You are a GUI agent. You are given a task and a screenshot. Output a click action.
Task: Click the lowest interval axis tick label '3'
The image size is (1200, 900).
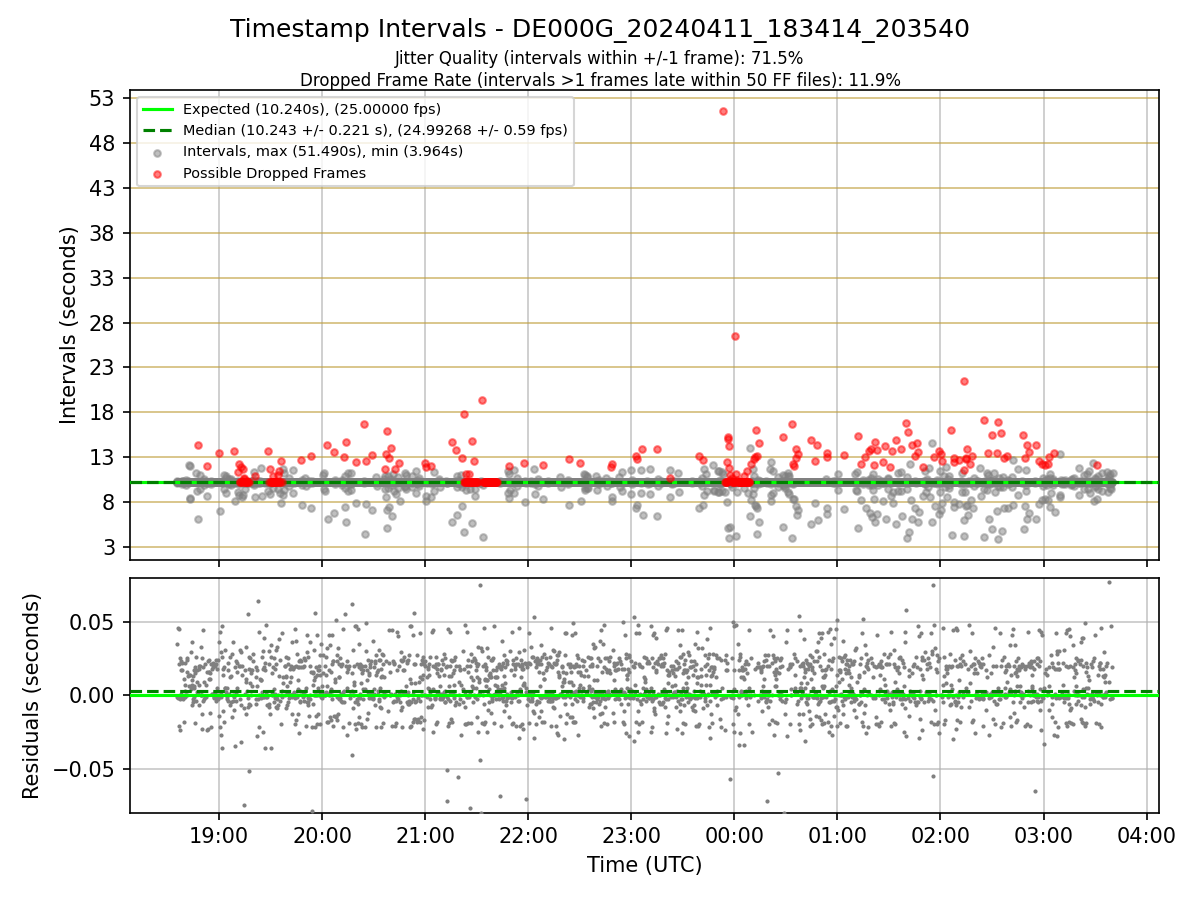coord(111,547)
